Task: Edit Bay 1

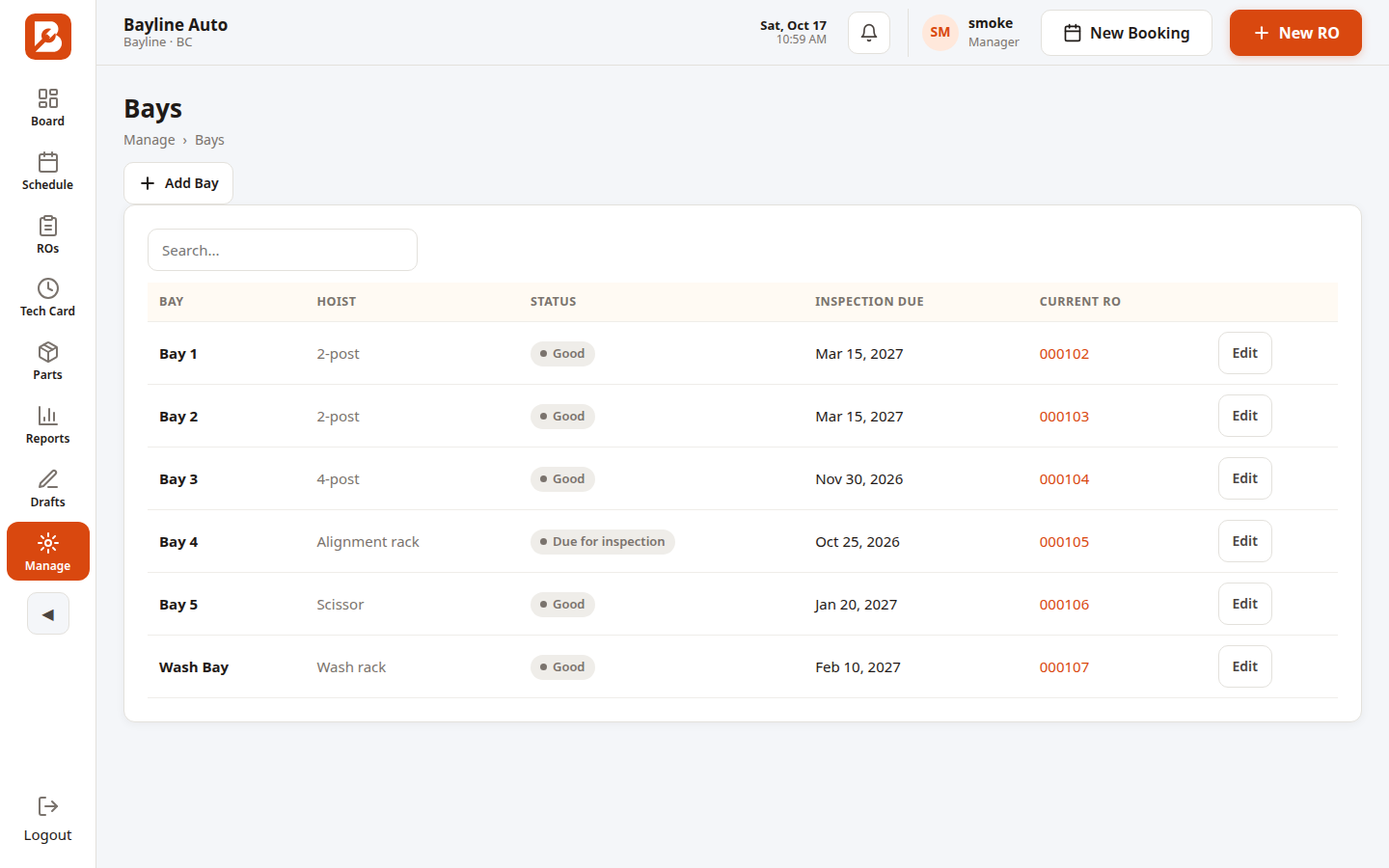Action: click(1245, 353)
